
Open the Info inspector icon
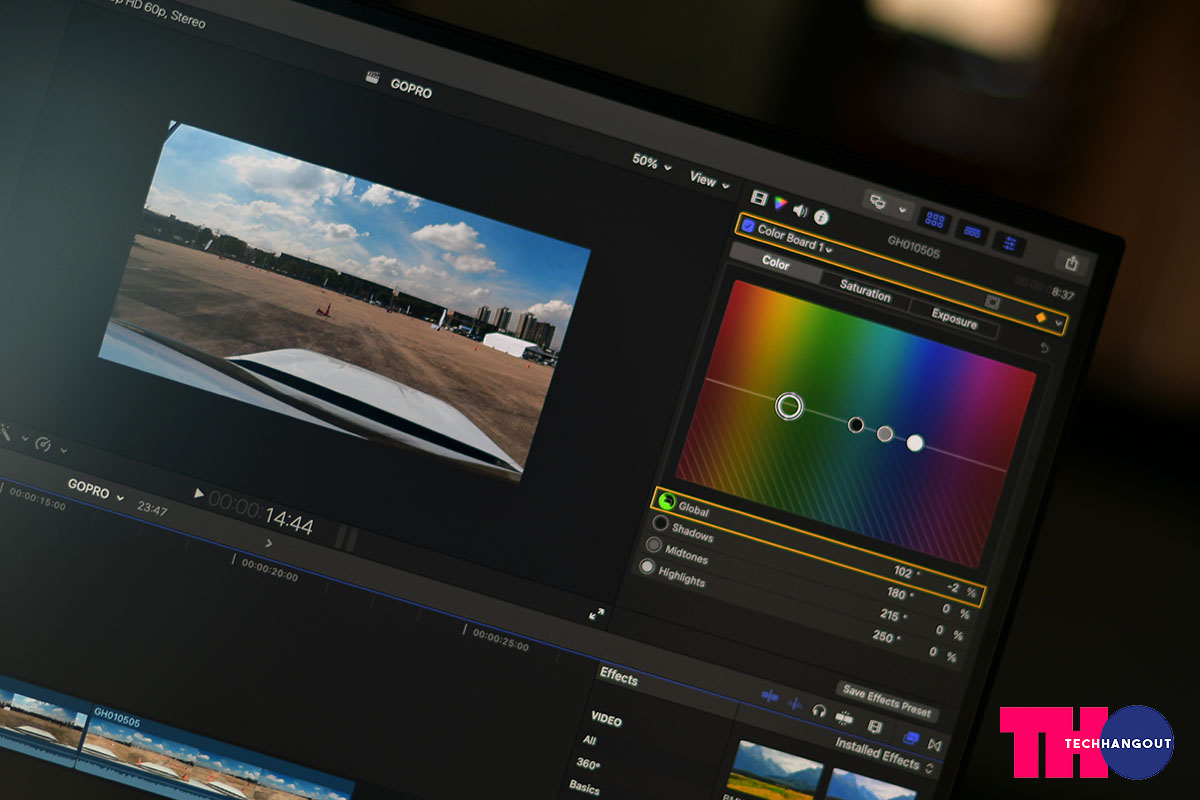coord(821,216)
